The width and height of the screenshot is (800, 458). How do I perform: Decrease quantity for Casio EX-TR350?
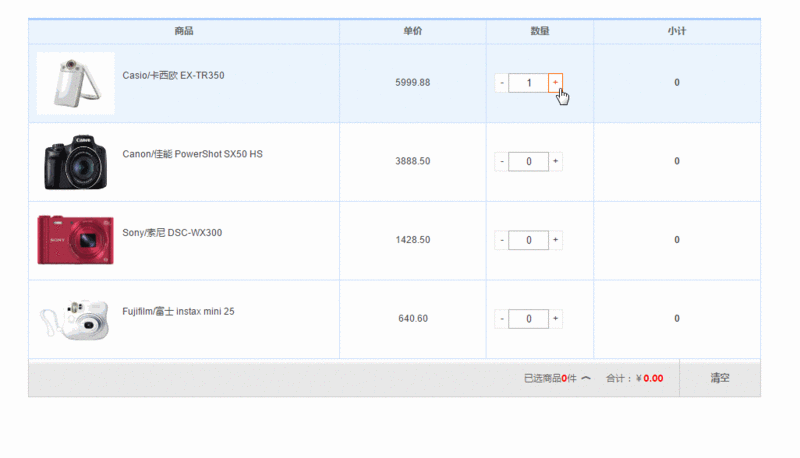pos(502,83)
